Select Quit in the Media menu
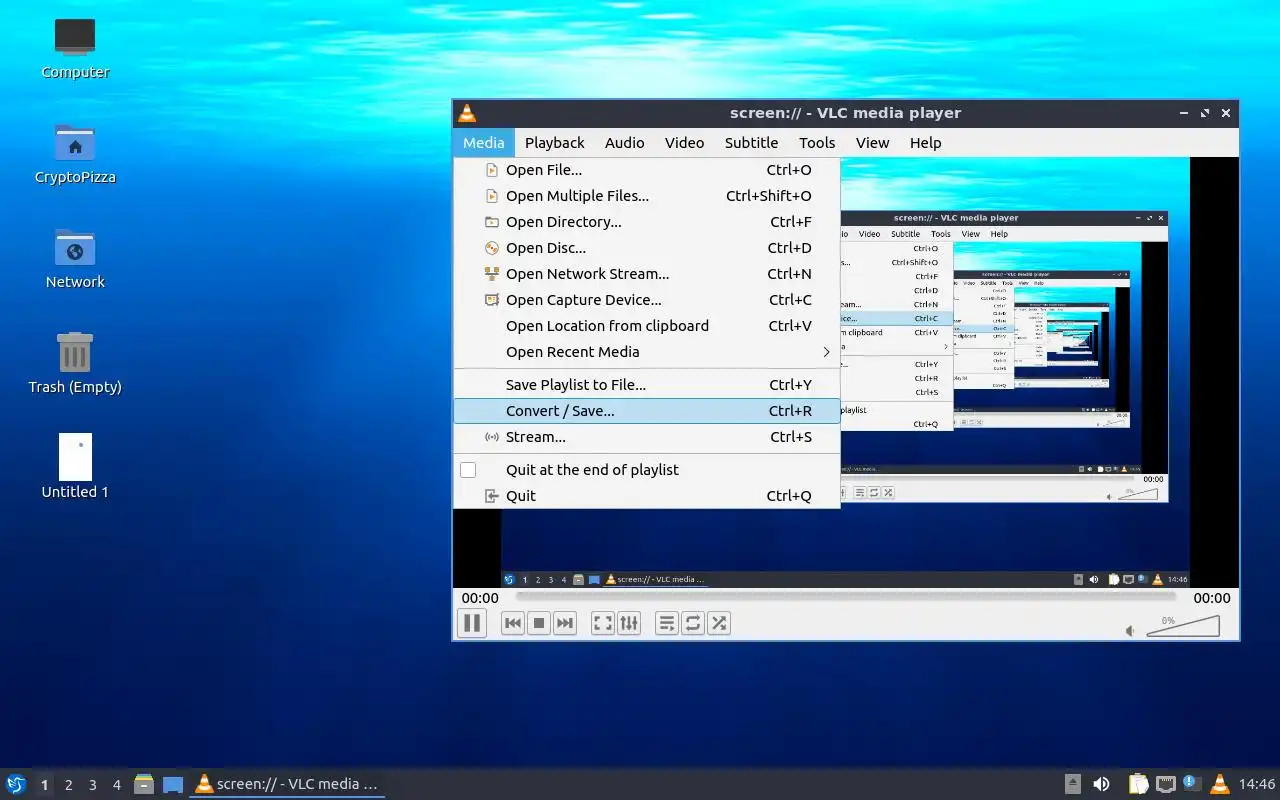The width and height of the screenshot is (1280, 800). (646, 496)
